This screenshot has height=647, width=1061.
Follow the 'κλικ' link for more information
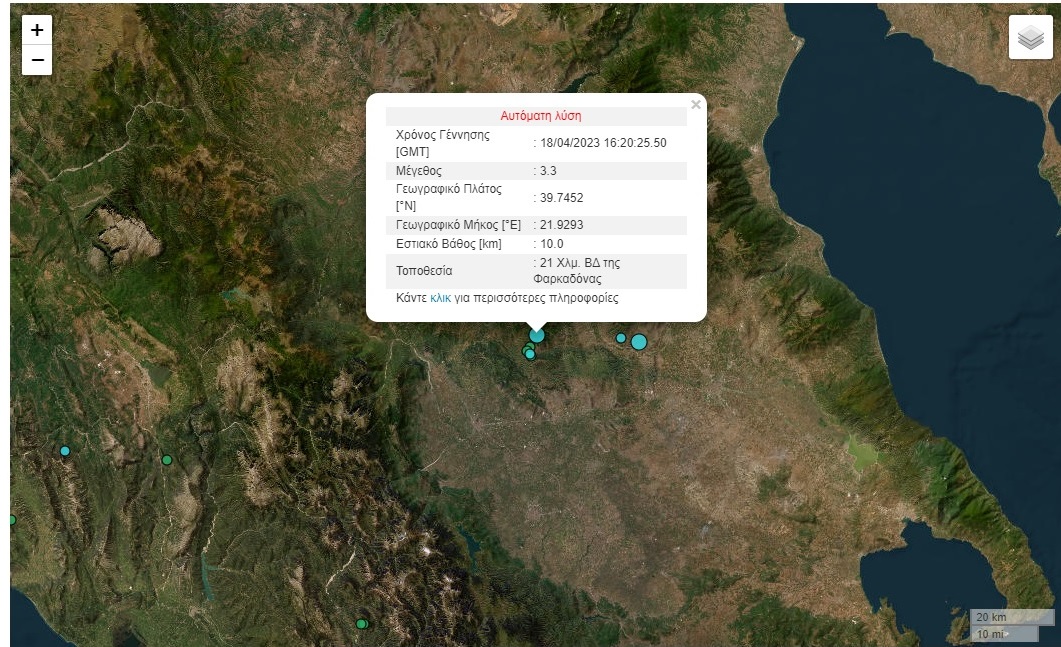click(440, 298)
